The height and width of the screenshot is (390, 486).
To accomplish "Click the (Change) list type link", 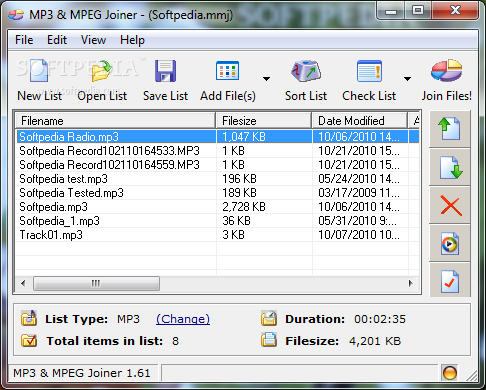I will 183,319.
